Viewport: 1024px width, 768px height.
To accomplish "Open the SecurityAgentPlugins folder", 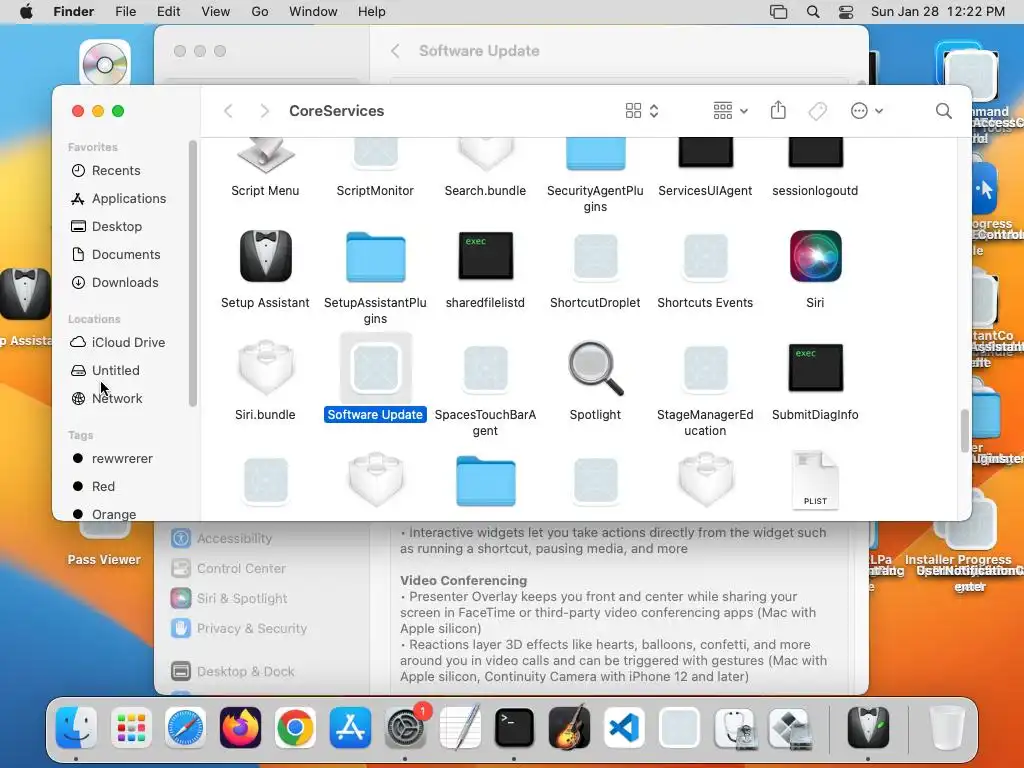I will pos(595,155).
